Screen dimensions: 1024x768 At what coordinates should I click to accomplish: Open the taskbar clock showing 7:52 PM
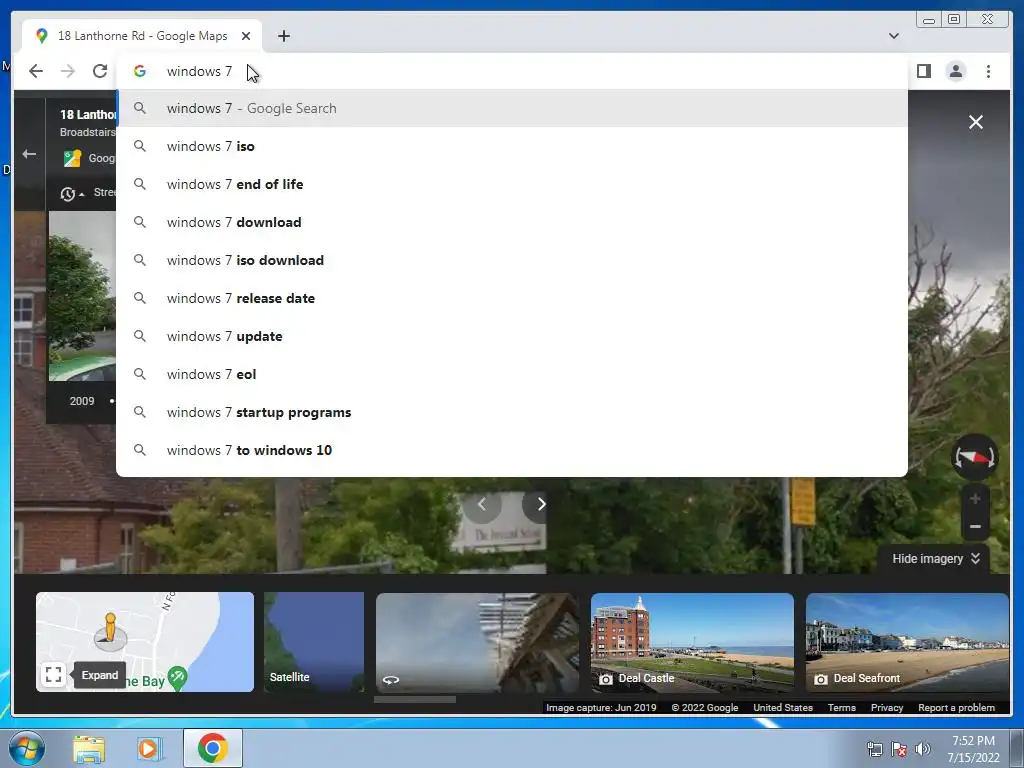click(x=973, y=749)
